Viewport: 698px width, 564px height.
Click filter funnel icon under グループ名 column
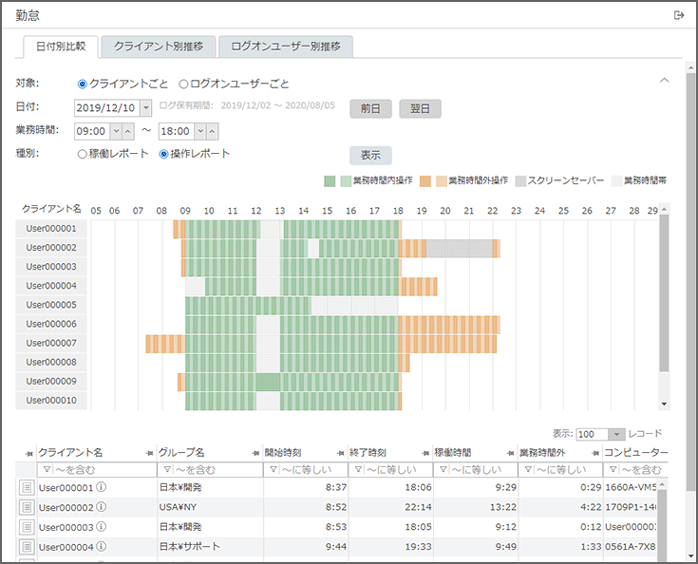point(167,470)
